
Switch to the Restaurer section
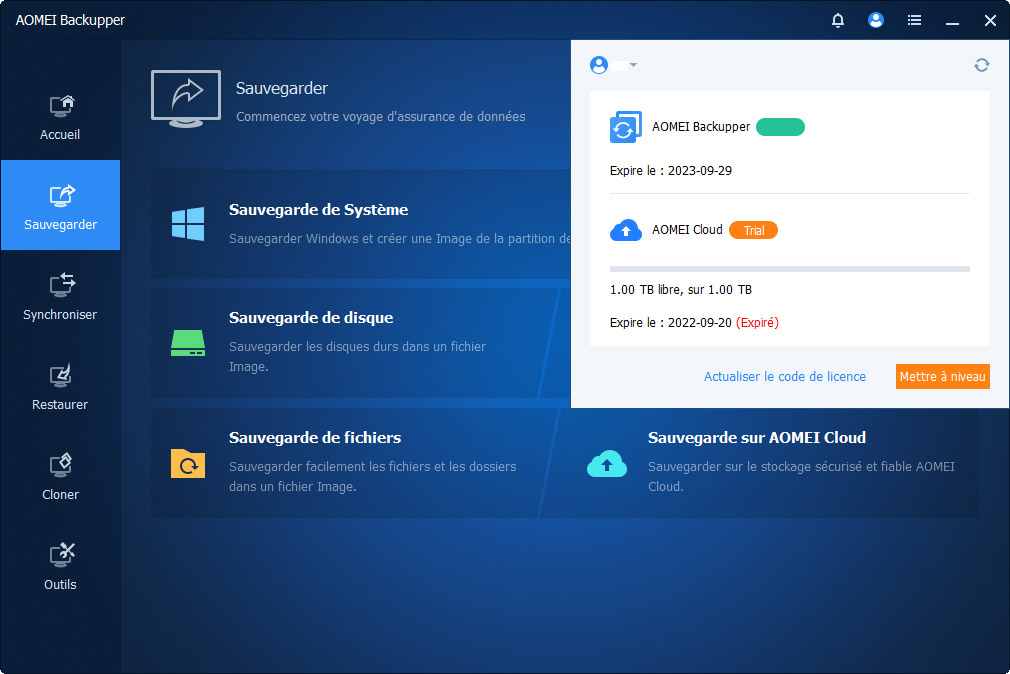[x=60, y=387]
